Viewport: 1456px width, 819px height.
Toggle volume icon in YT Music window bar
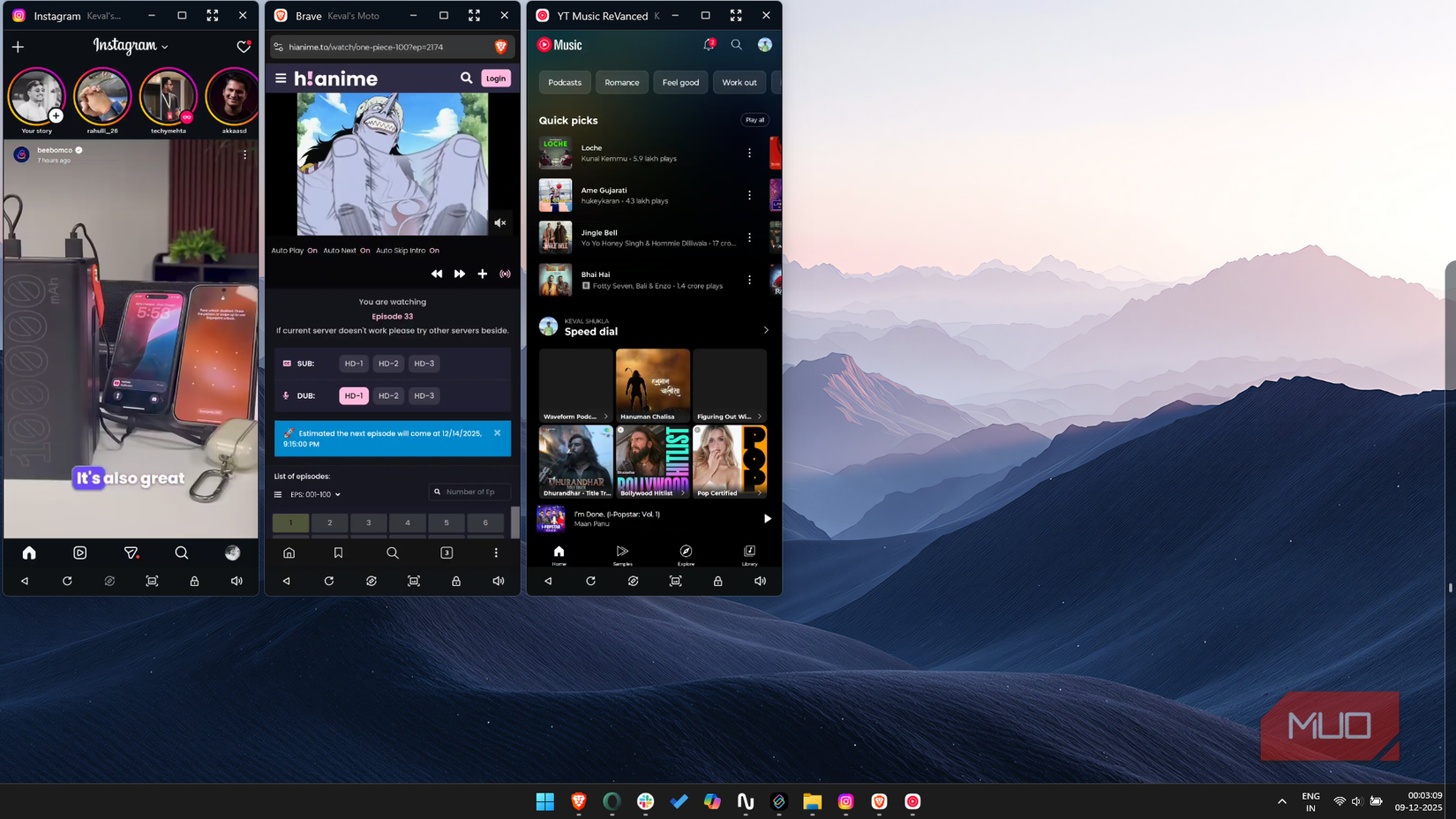click(760, 582)
